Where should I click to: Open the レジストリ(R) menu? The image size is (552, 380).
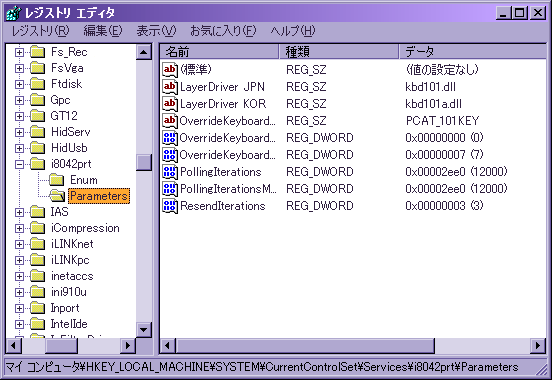(x=40, y=31)
